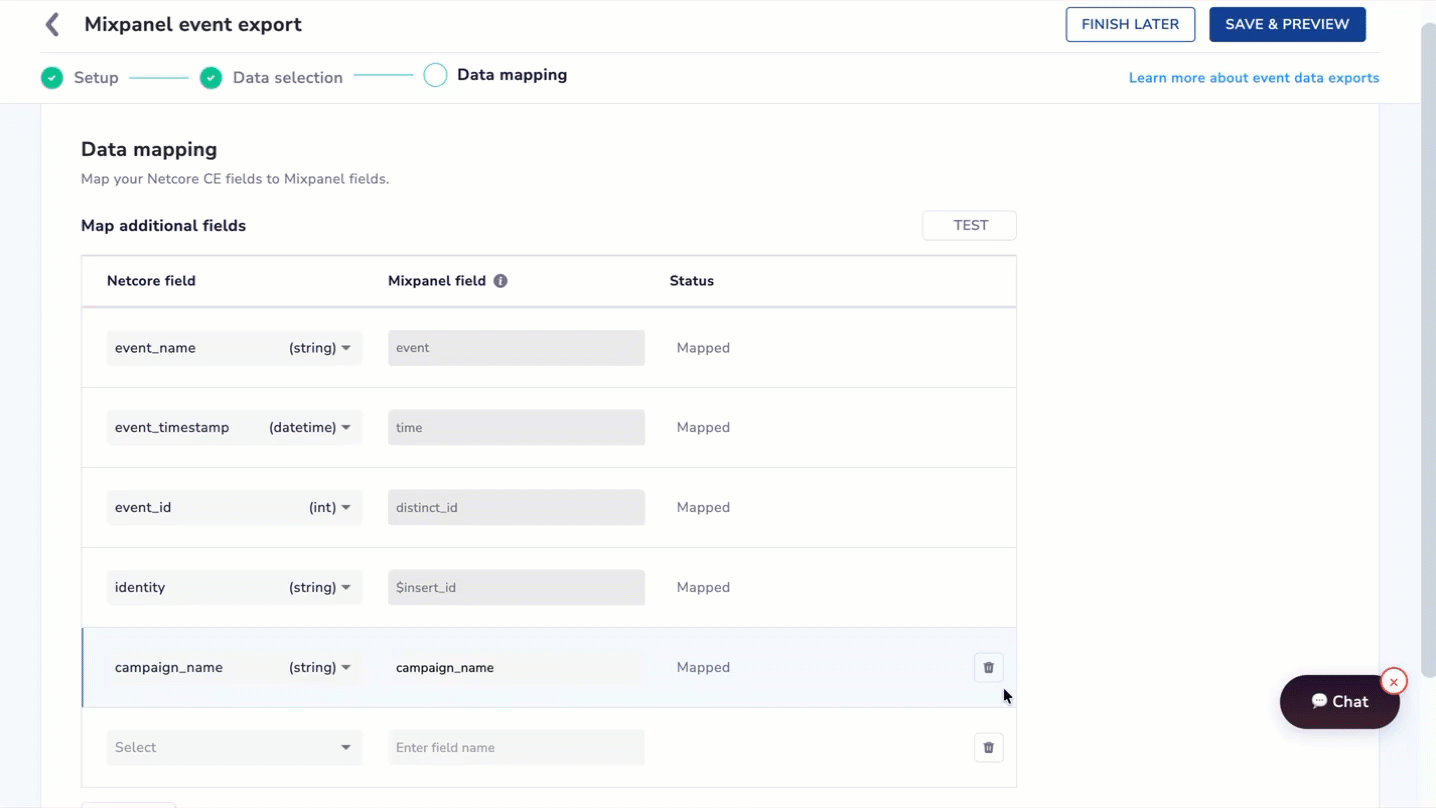Viewport: 1436px width, 808px height.
Task: Click SAVE & PREVIEW button
Action: point(1287,24)
